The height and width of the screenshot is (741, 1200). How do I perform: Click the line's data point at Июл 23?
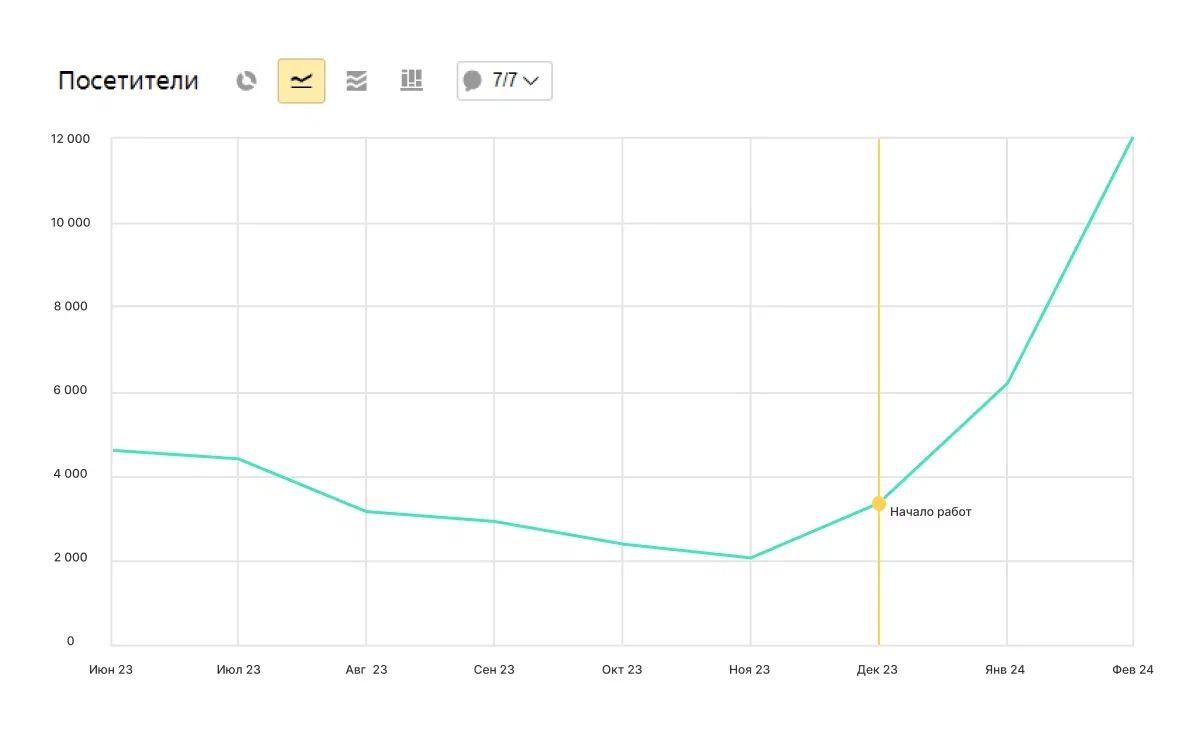point(238,459)
